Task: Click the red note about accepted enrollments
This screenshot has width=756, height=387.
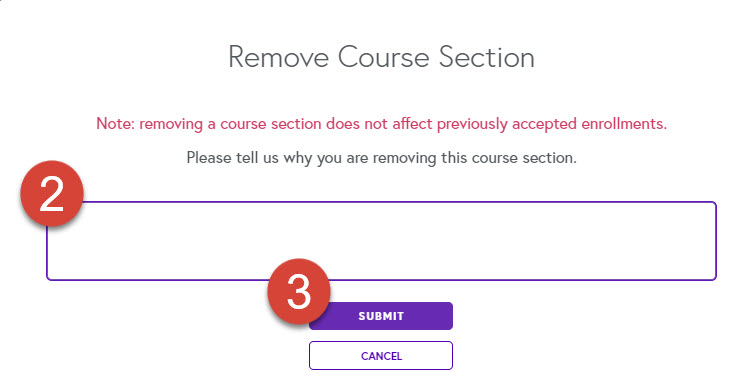Action: tap(381, 124)
